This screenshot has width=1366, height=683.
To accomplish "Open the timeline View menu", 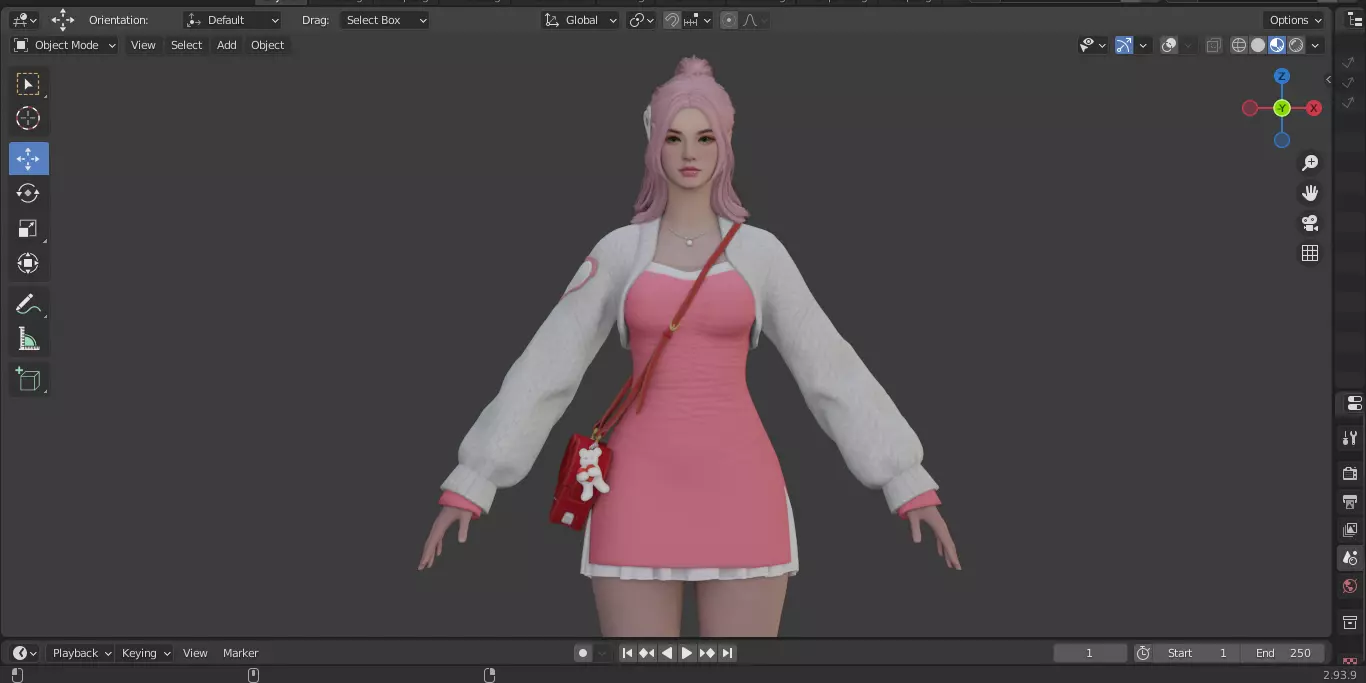I will (x=195, y=653).
